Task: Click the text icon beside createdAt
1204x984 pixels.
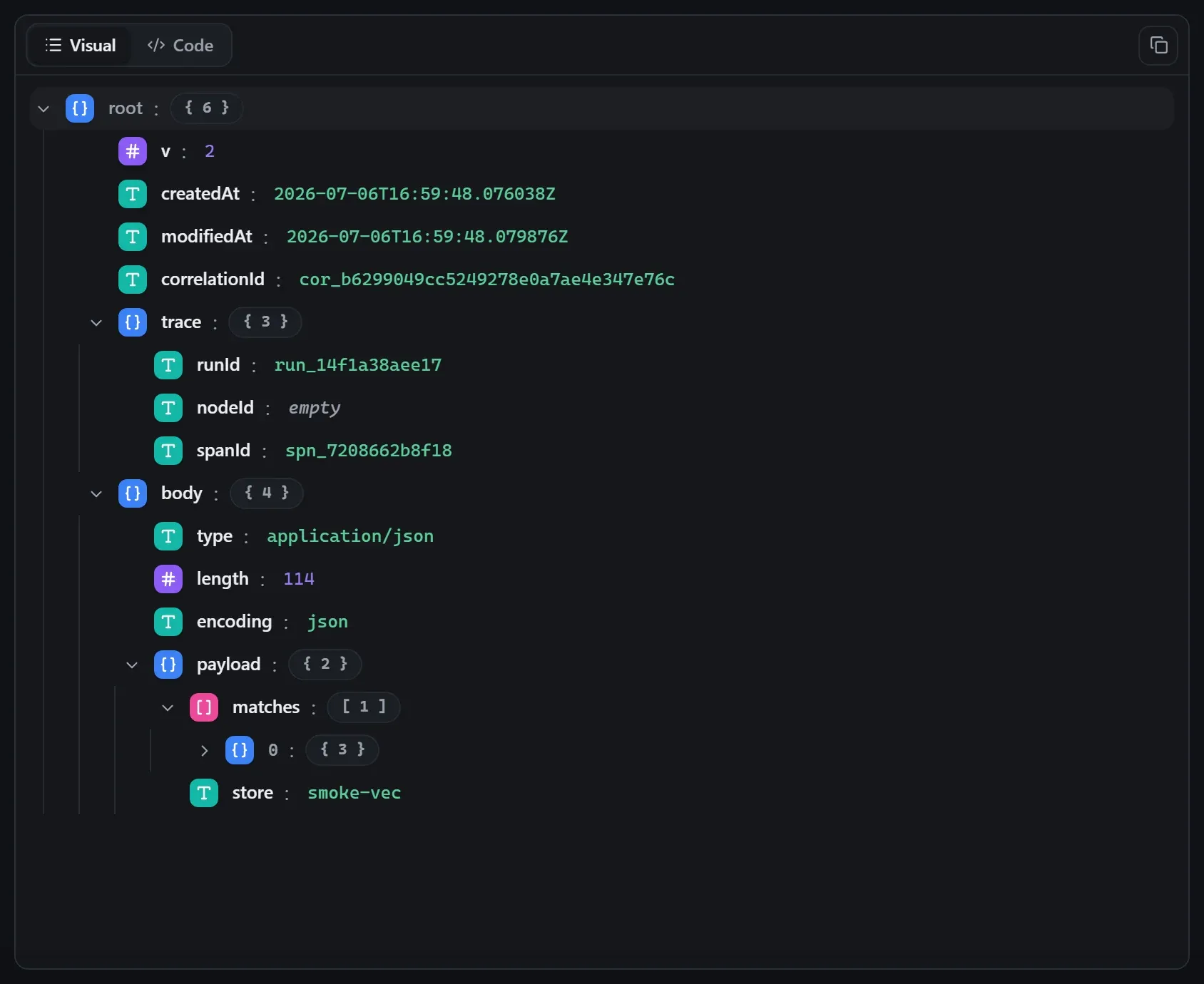Action: point(133,194)
